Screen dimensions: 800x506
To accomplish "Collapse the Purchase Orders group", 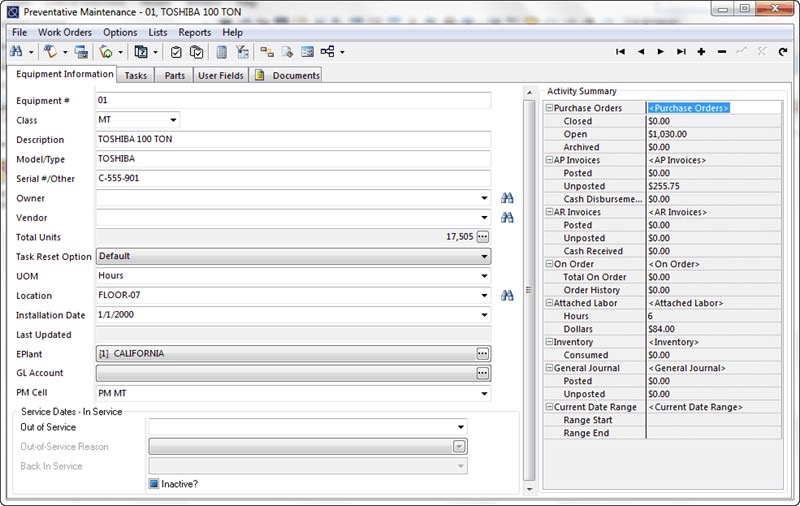I will coord(549,108).
